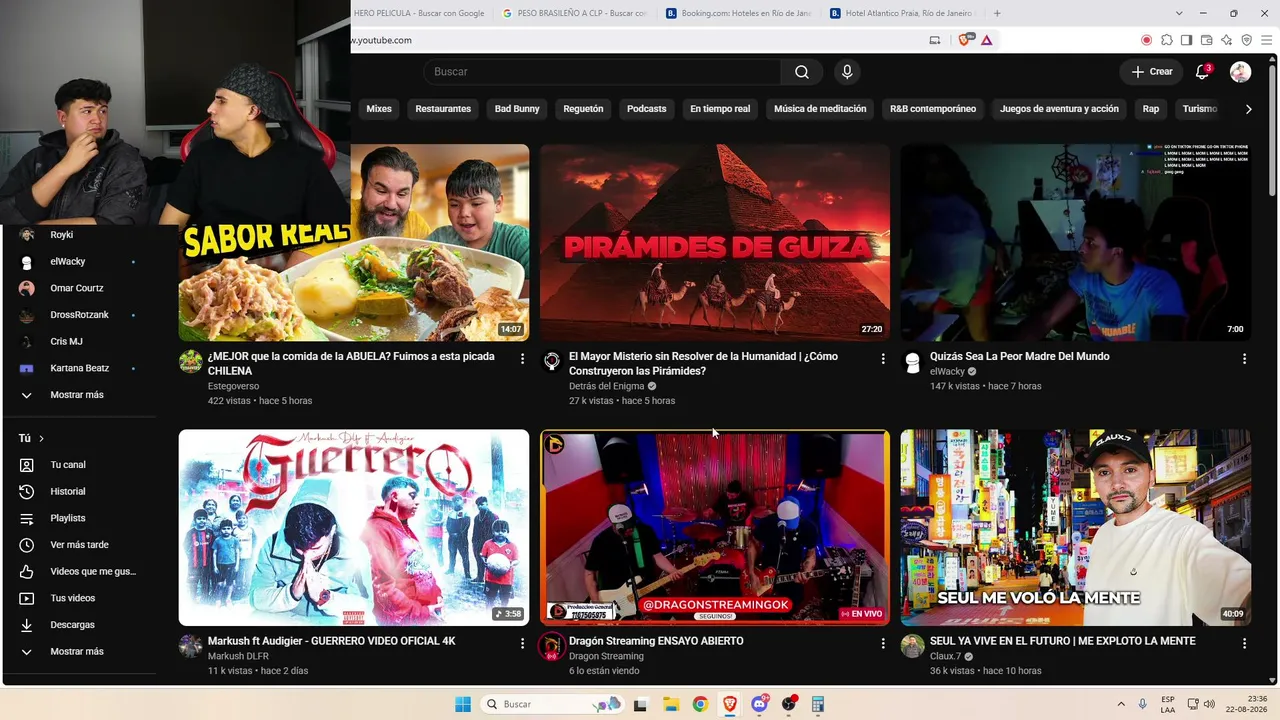This screenshot has height=720, width=1280.
Task: Click the Brave Shields lion icon
Action: (965, 40)
